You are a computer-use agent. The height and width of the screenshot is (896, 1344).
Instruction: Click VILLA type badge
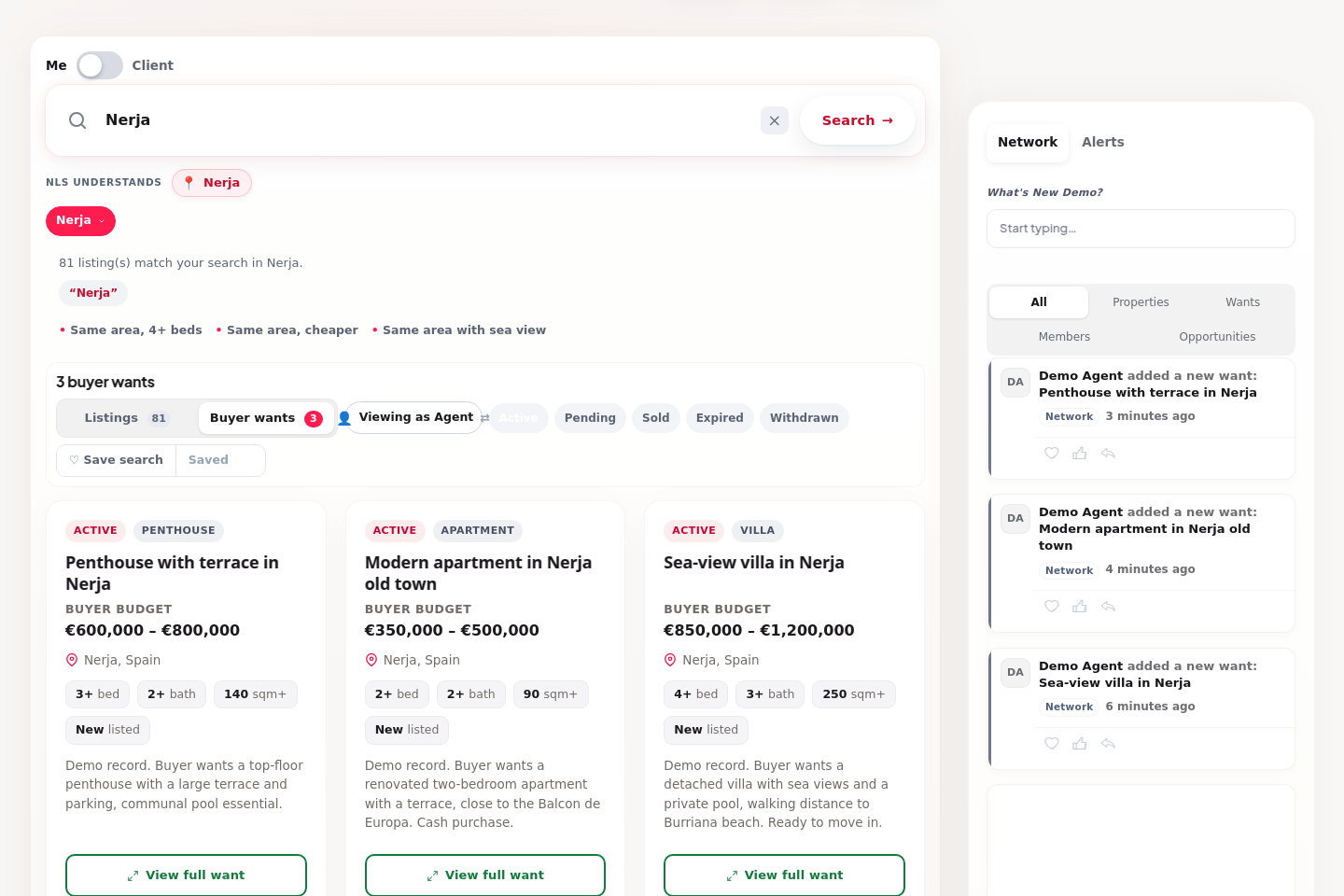758,531
